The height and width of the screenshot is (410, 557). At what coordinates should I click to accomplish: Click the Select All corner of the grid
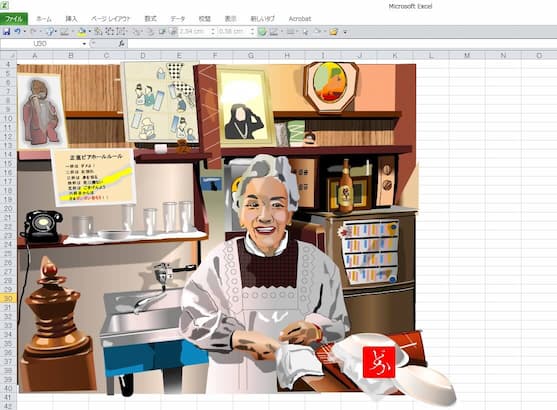pos(8,55)
